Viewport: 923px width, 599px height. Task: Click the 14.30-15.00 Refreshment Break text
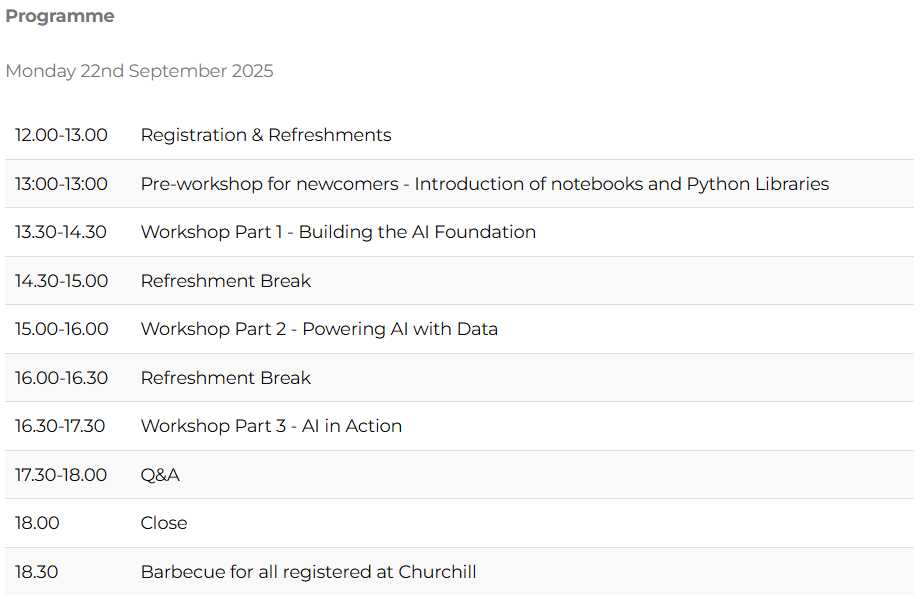[x=225, y=281]
